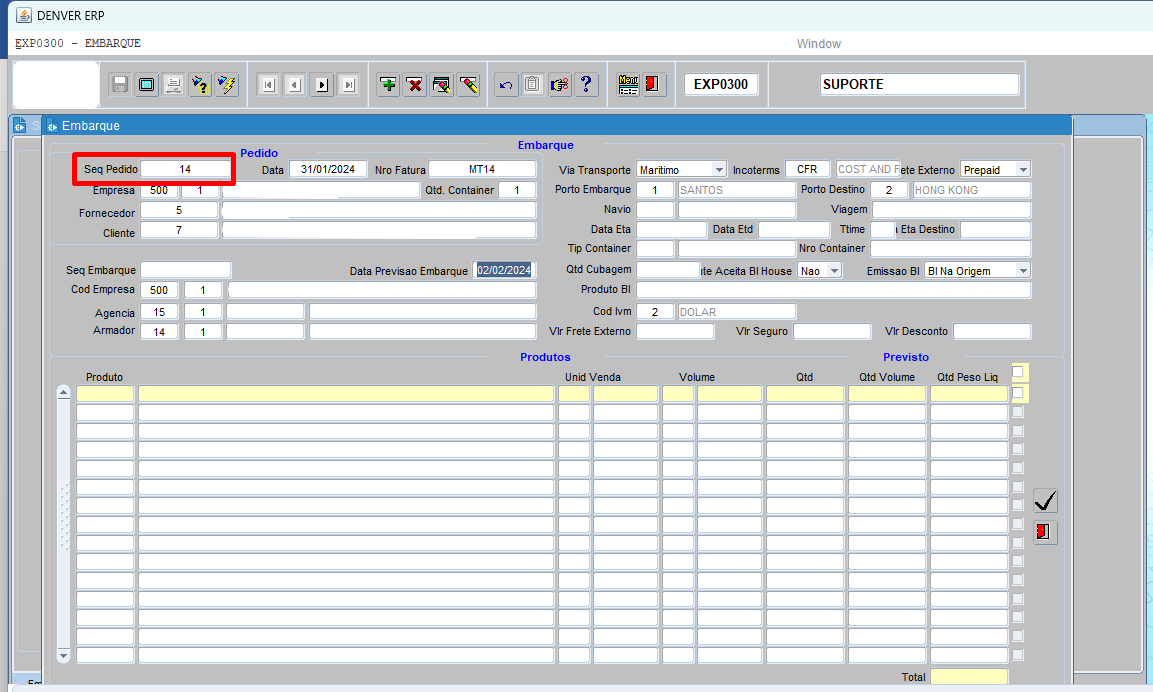Viewport: 1153px width, 692px height.
Task: Tick the checkbox above the product rows
Action: click(1018, 371)
